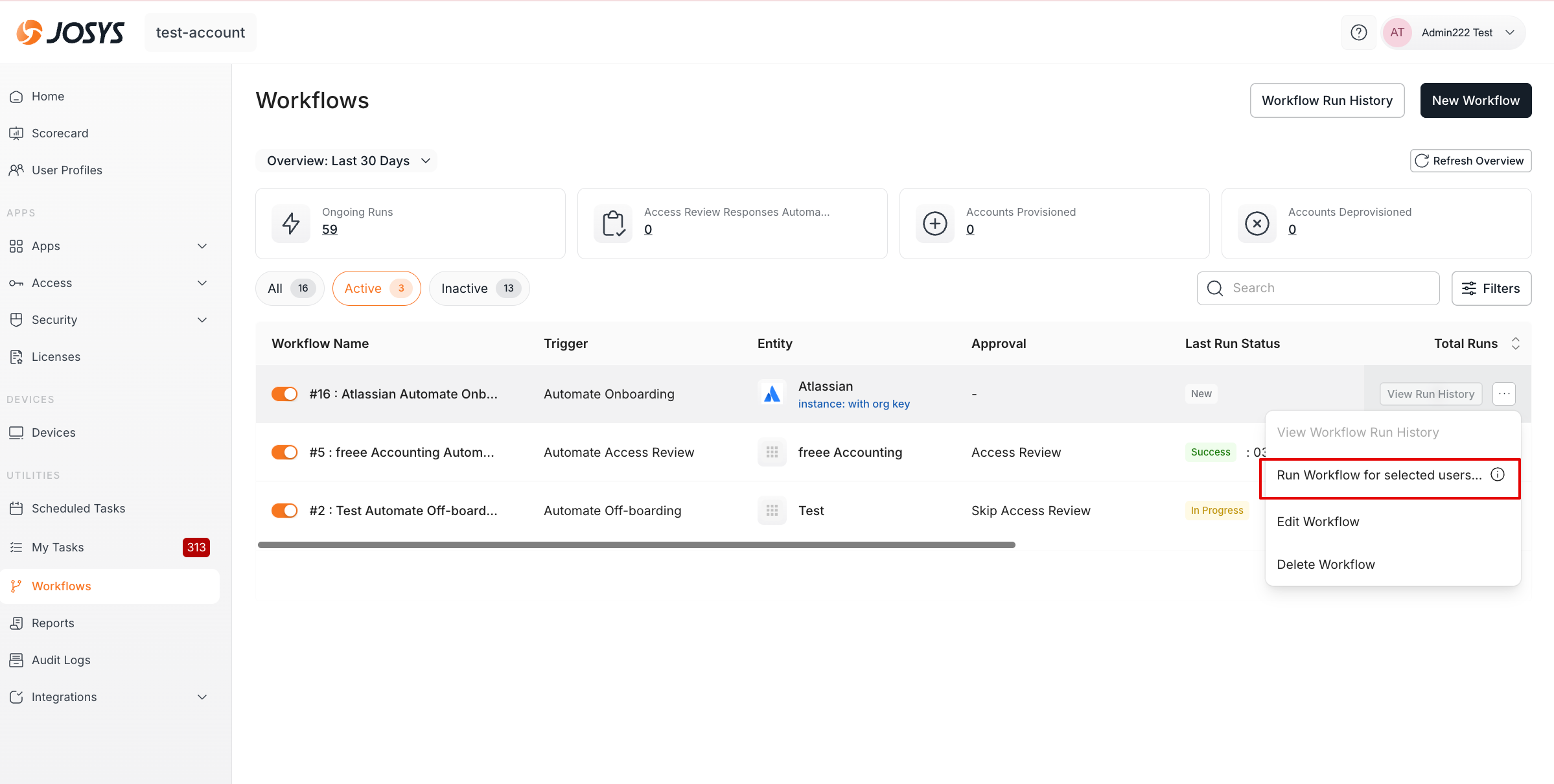Turn off the #5 freee Accounting toggle

pyautogui.click(x=284, y=452)
